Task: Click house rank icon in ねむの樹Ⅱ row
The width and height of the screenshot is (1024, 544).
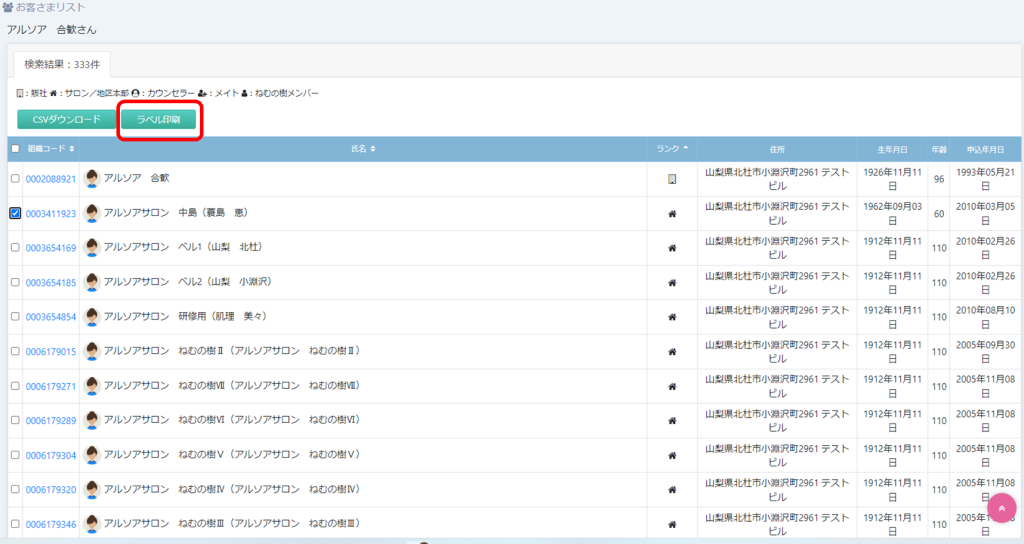Action: tap(672, 352)
